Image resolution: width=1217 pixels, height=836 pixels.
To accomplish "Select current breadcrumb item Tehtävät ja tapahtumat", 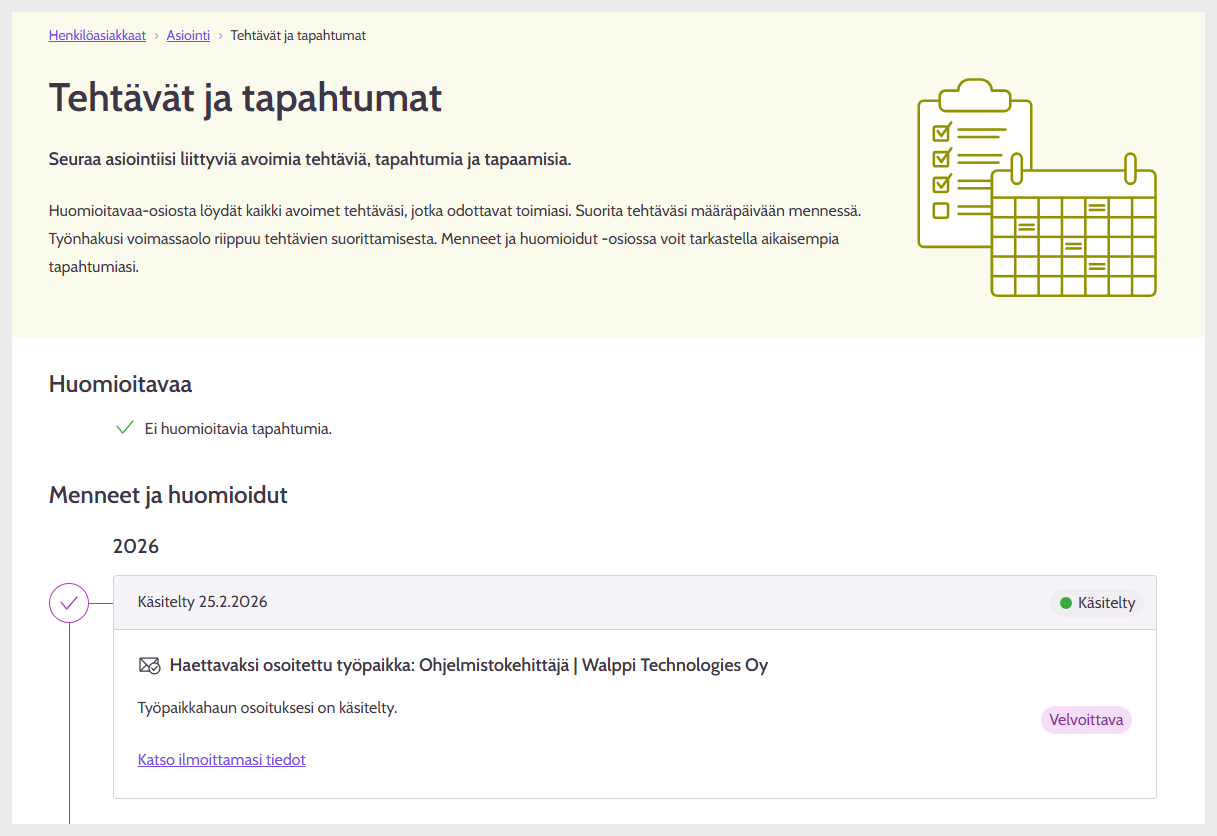I will [298, 35].
